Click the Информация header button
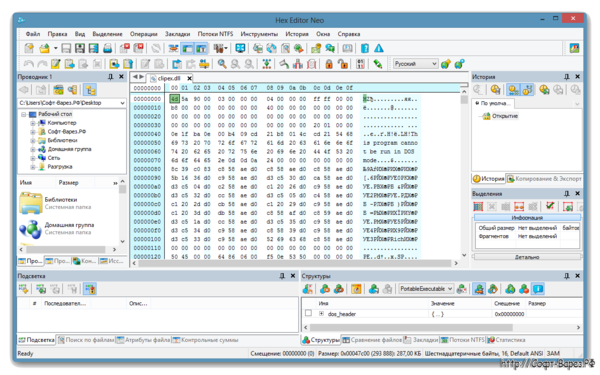The width and height of the screenshot is (600, 375). [527, 217]
